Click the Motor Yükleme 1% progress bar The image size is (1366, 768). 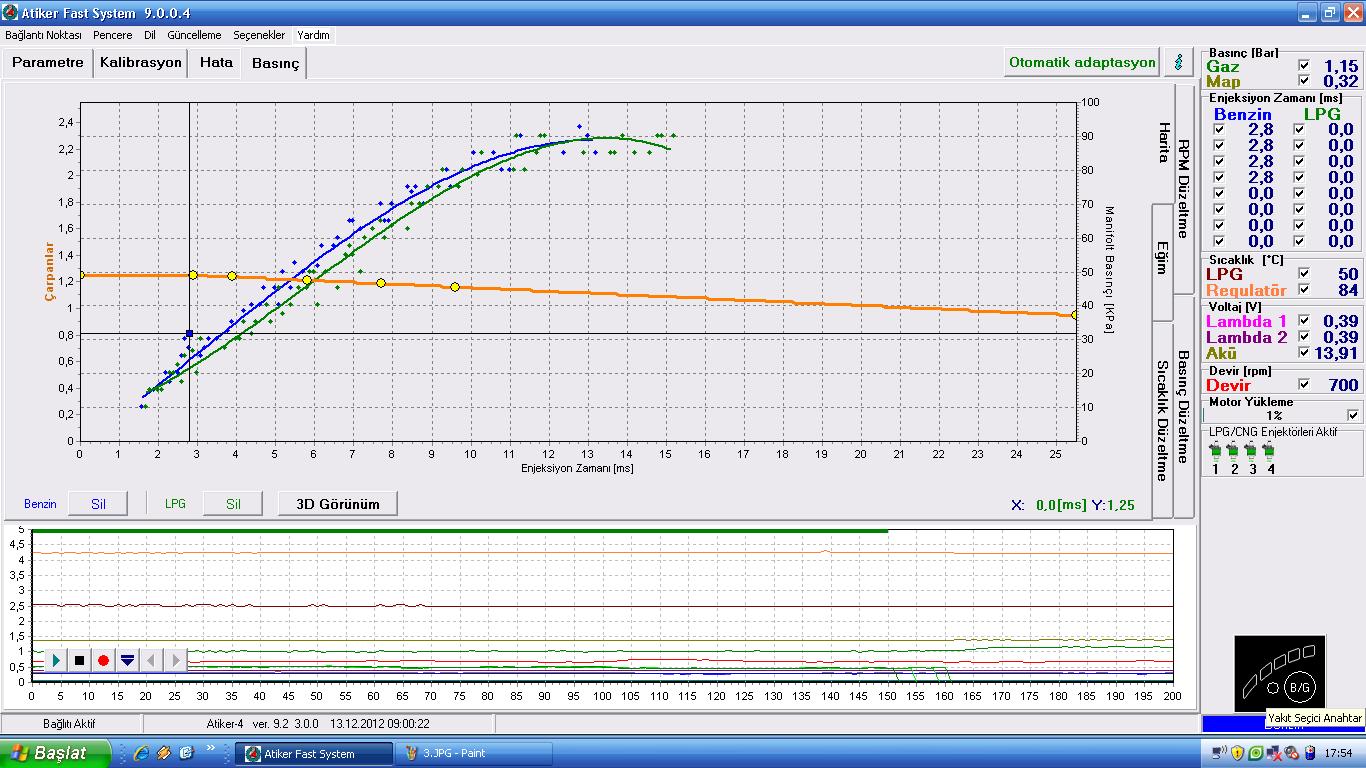tap(1274, 415)
